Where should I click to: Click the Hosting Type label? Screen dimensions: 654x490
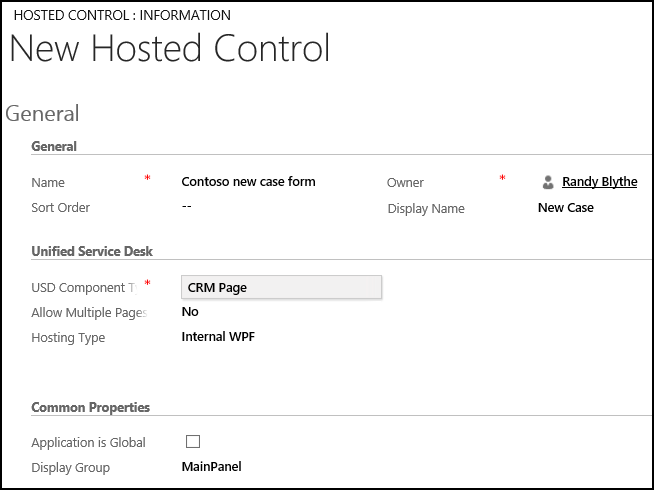click(68, 338)
